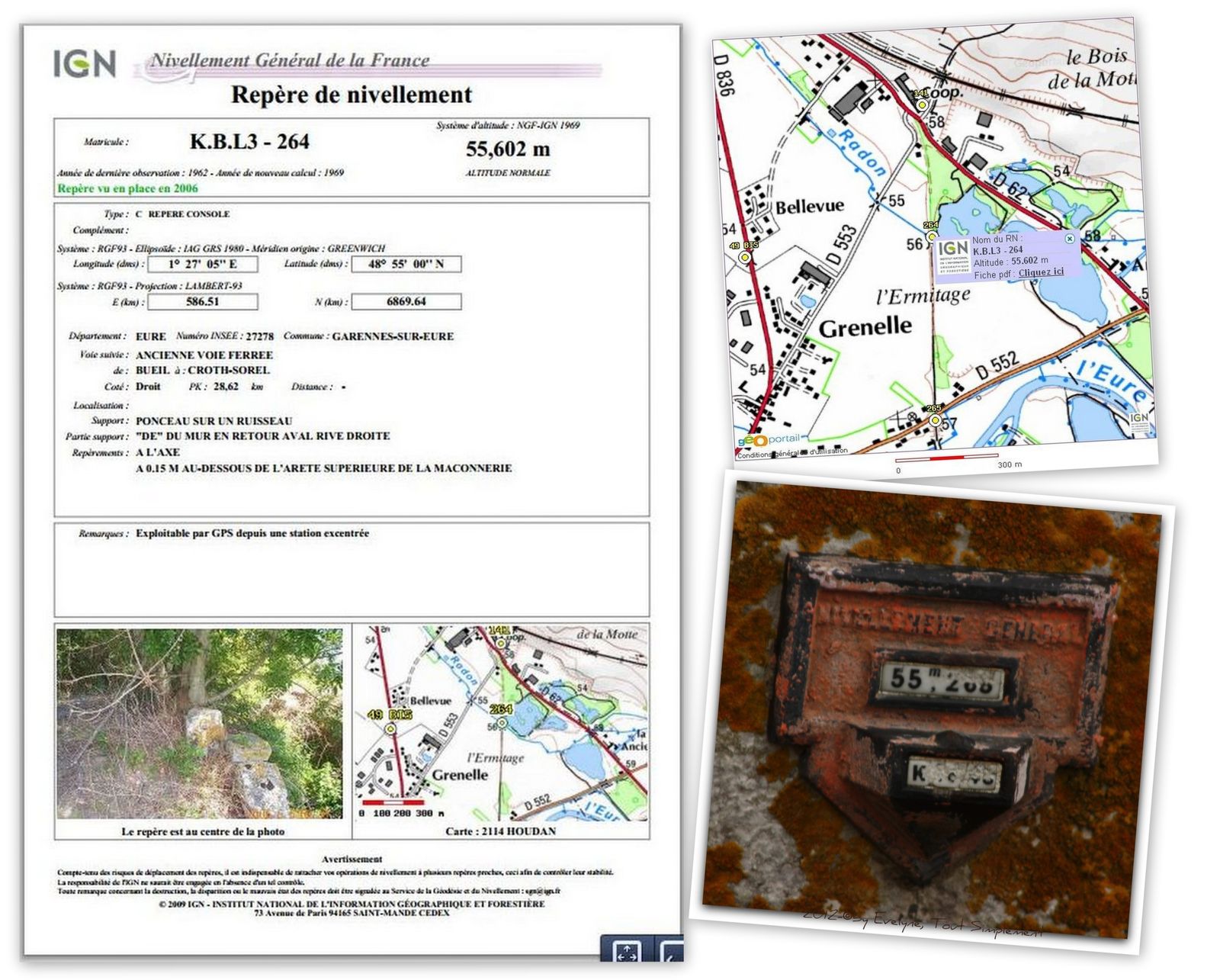Open the Conditions générales d'utilisation link
This screenshot has width=1220, height=980.
click(791, 452)
